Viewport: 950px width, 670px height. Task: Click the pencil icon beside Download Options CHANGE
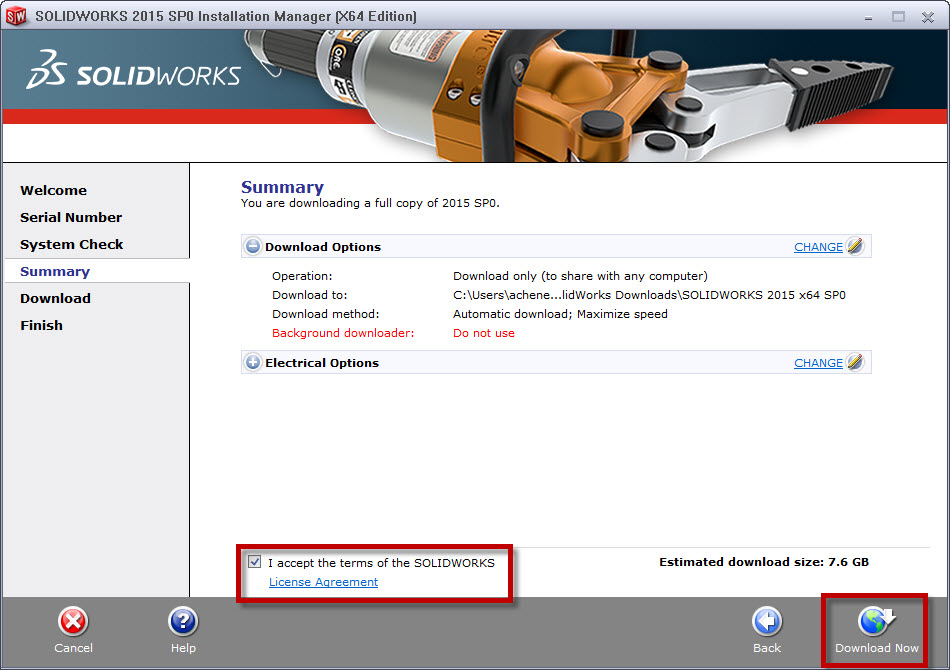click(x=855, y=246)
